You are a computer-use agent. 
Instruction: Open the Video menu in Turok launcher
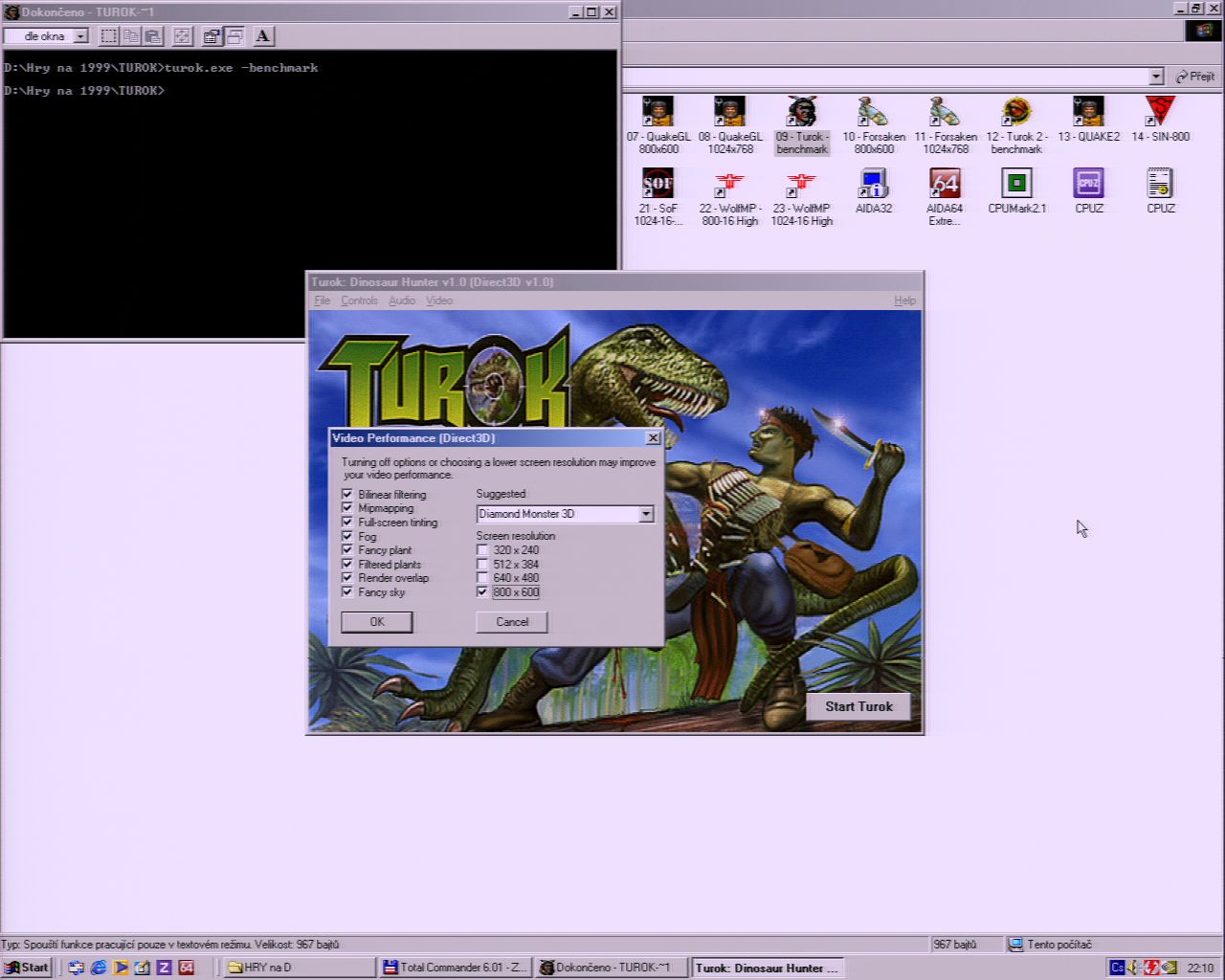(x=439, y=301)
